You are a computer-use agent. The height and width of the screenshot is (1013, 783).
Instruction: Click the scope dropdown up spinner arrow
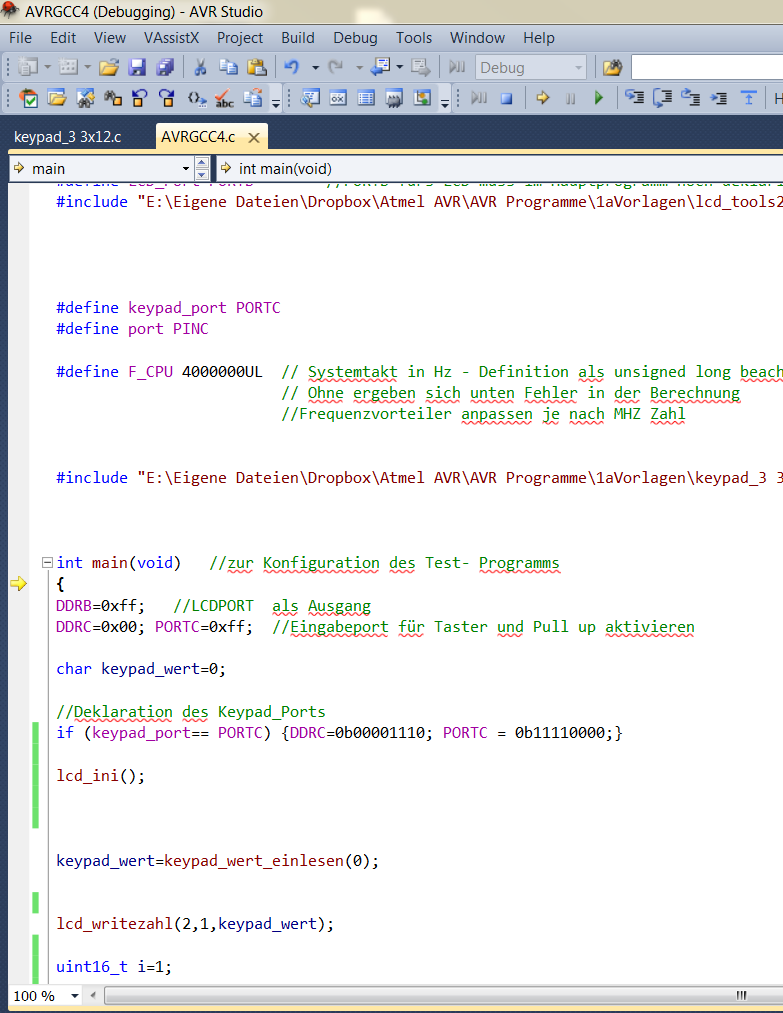pos(202,162)
